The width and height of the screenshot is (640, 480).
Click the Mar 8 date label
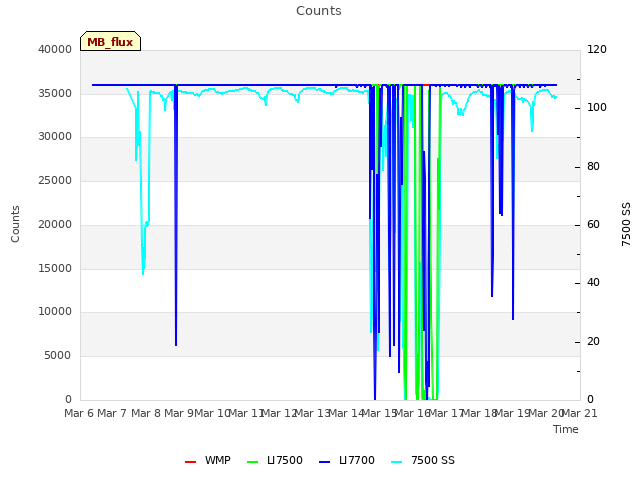pyautogui.click(x=146, y=413)
